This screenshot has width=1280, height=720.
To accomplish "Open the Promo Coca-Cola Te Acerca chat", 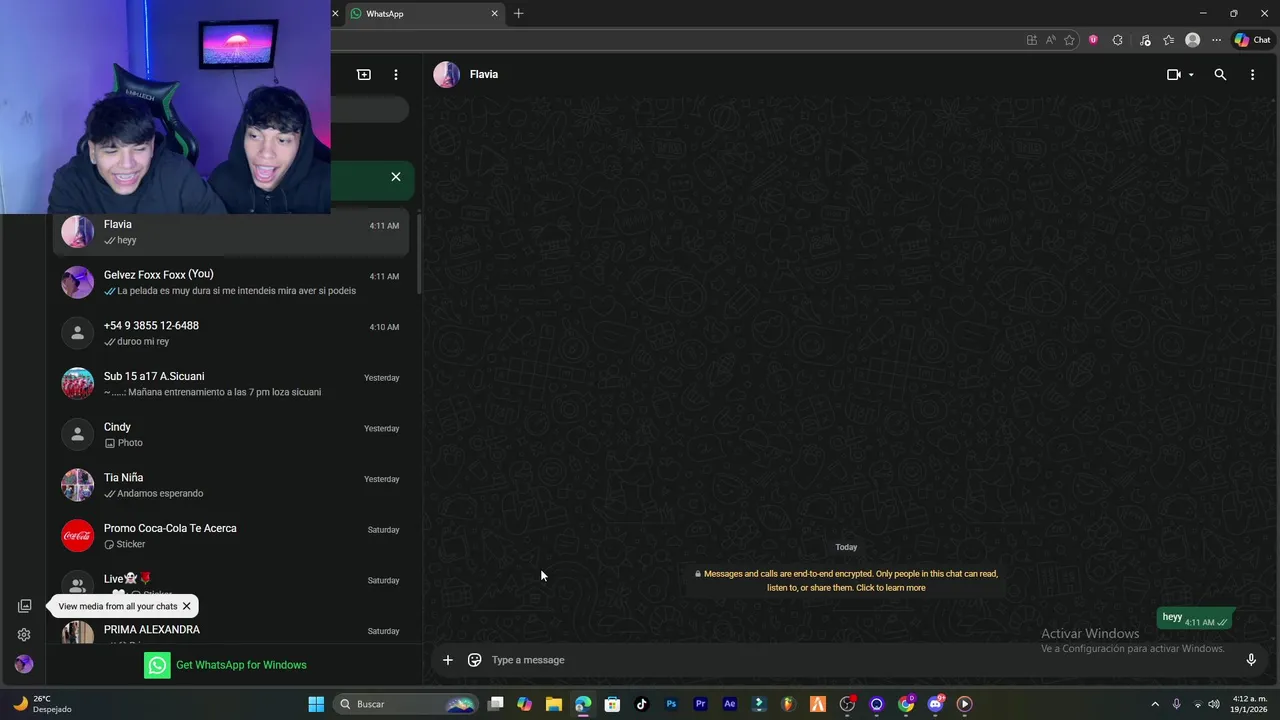I will coord(231,536).
